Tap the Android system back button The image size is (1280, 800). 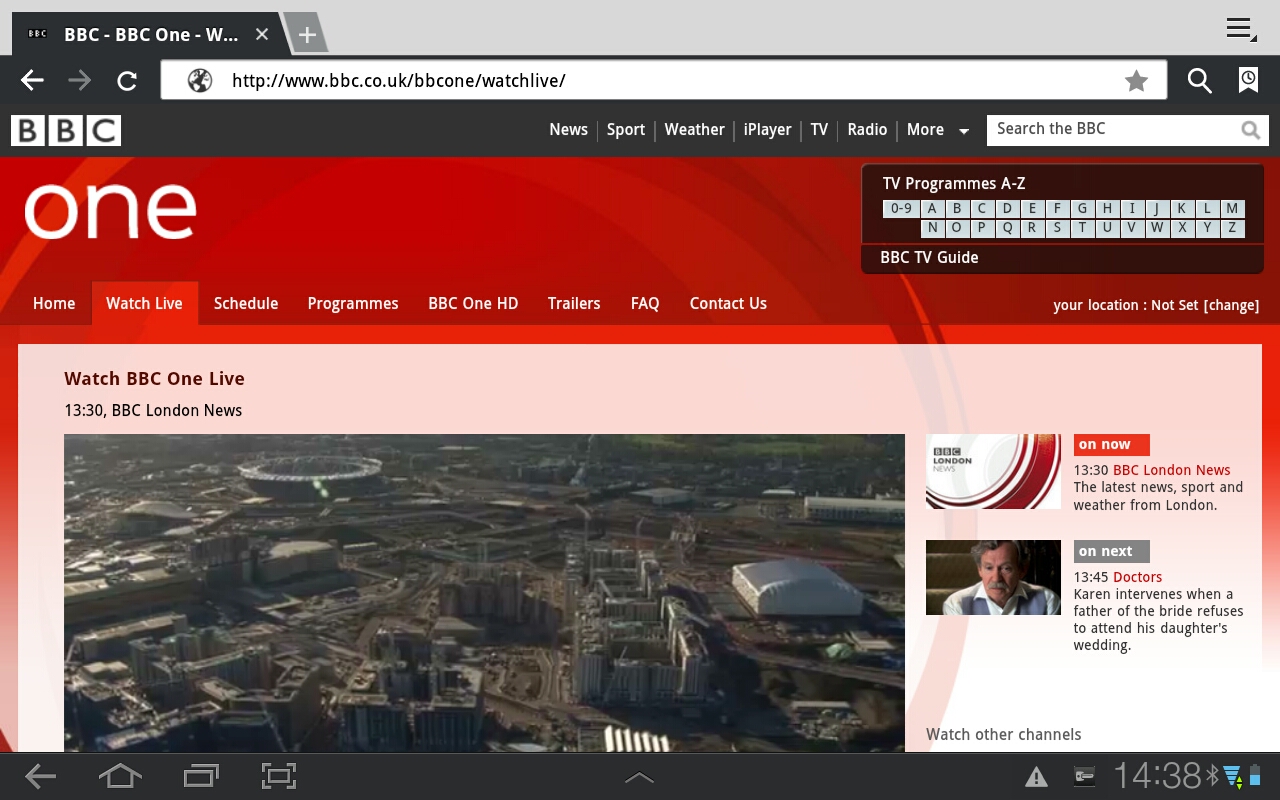tap(40, 776)
